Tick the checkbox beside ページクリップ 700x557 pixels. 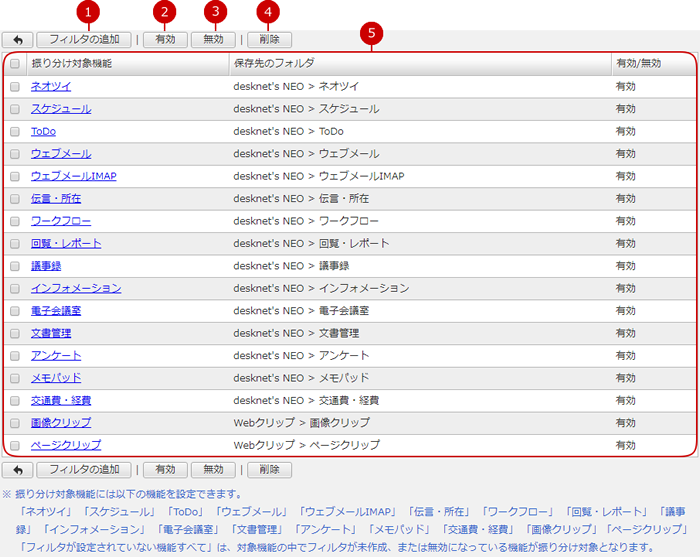pos(15,445)
